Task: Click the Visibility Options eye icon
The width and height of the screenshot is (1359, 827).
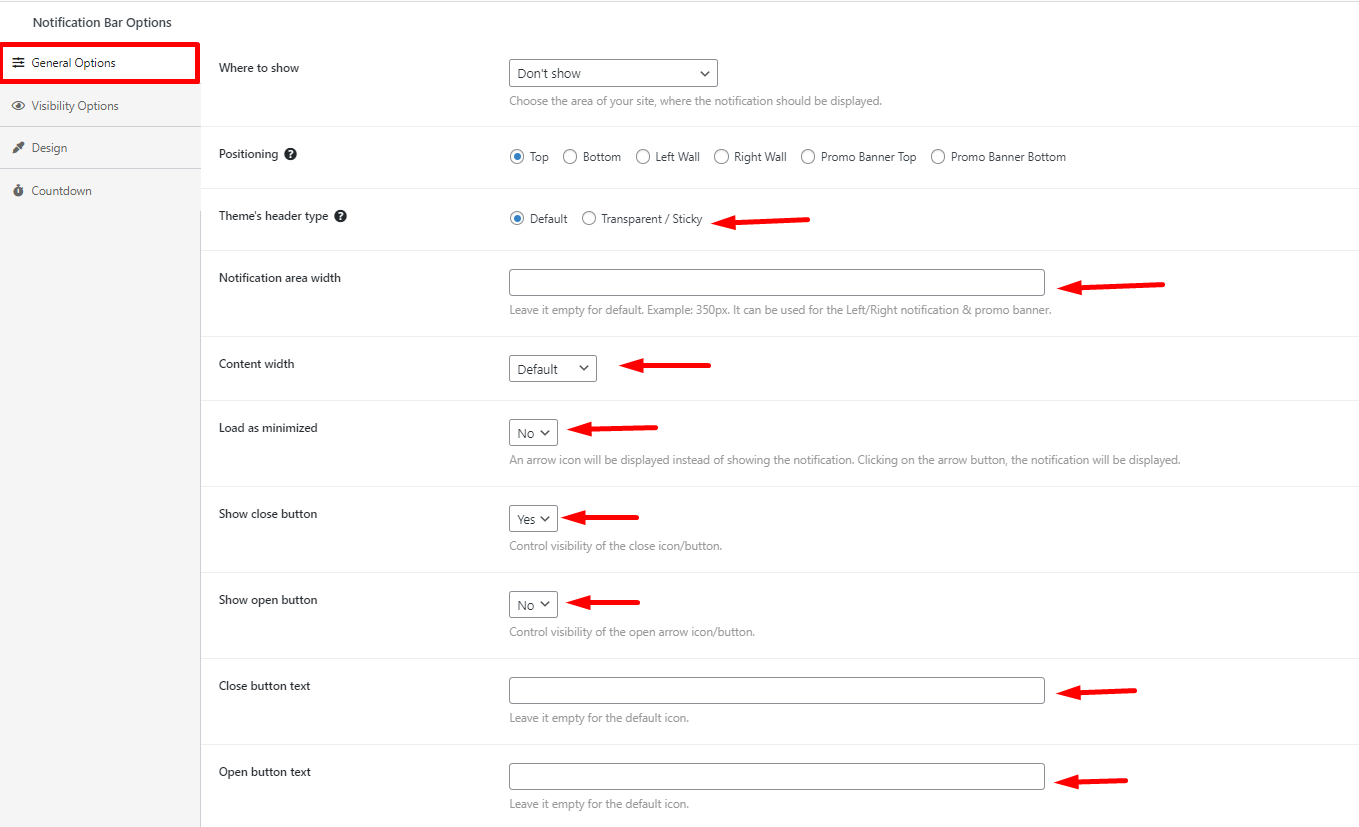Action: pos(18,106)
